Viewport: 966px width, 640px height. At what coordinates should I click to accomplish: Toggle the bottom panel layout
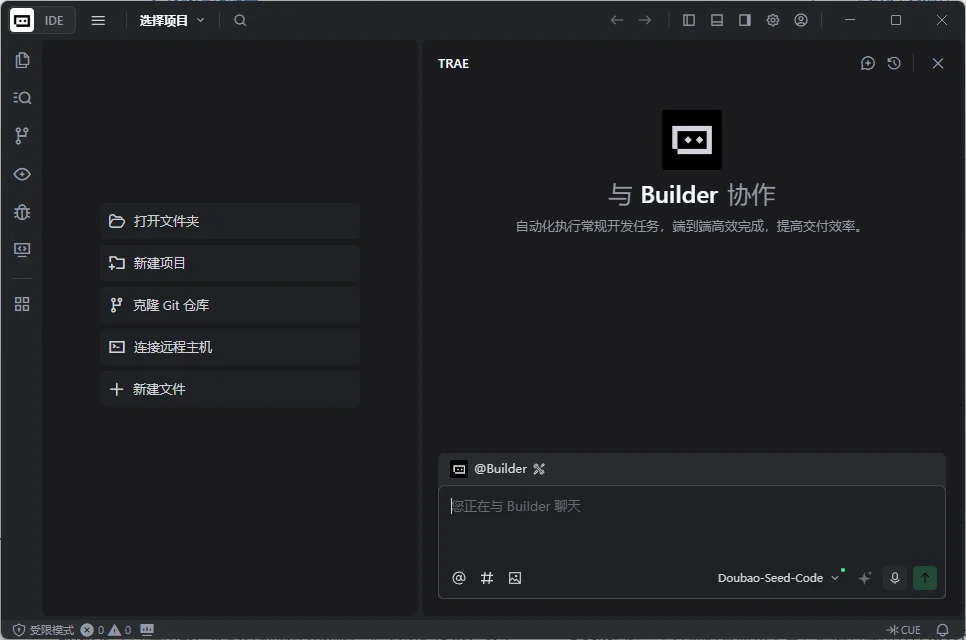pyautogui.click(x=717, y=20)
